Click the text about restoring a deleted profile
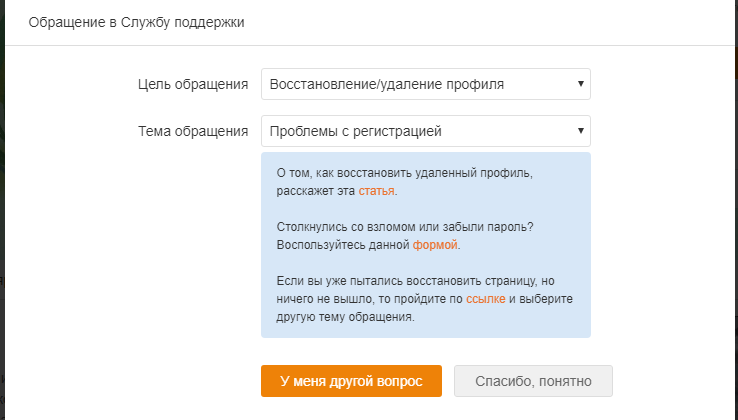This screenshot has height=420, width=738. (x=404, y=182)
